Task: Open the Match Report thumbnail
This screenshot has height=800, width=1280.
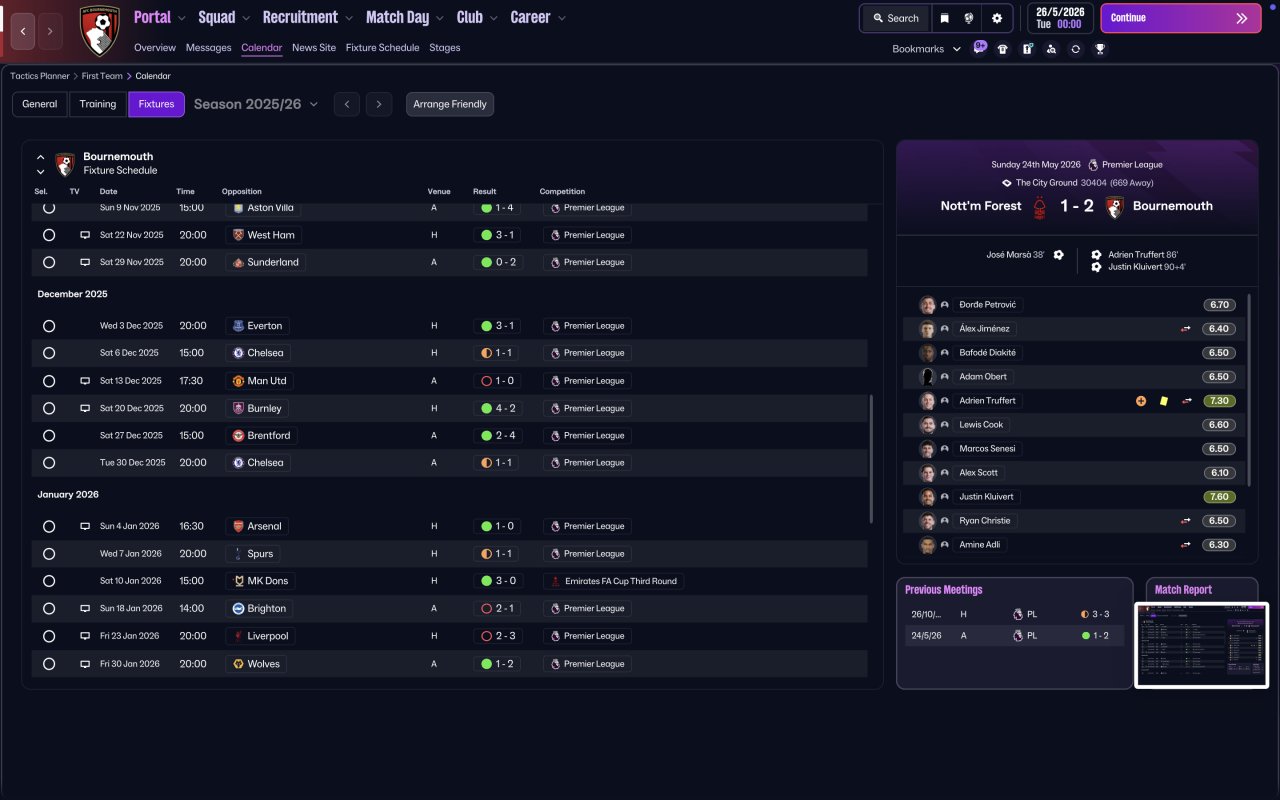Action: tap(1202, 645)
